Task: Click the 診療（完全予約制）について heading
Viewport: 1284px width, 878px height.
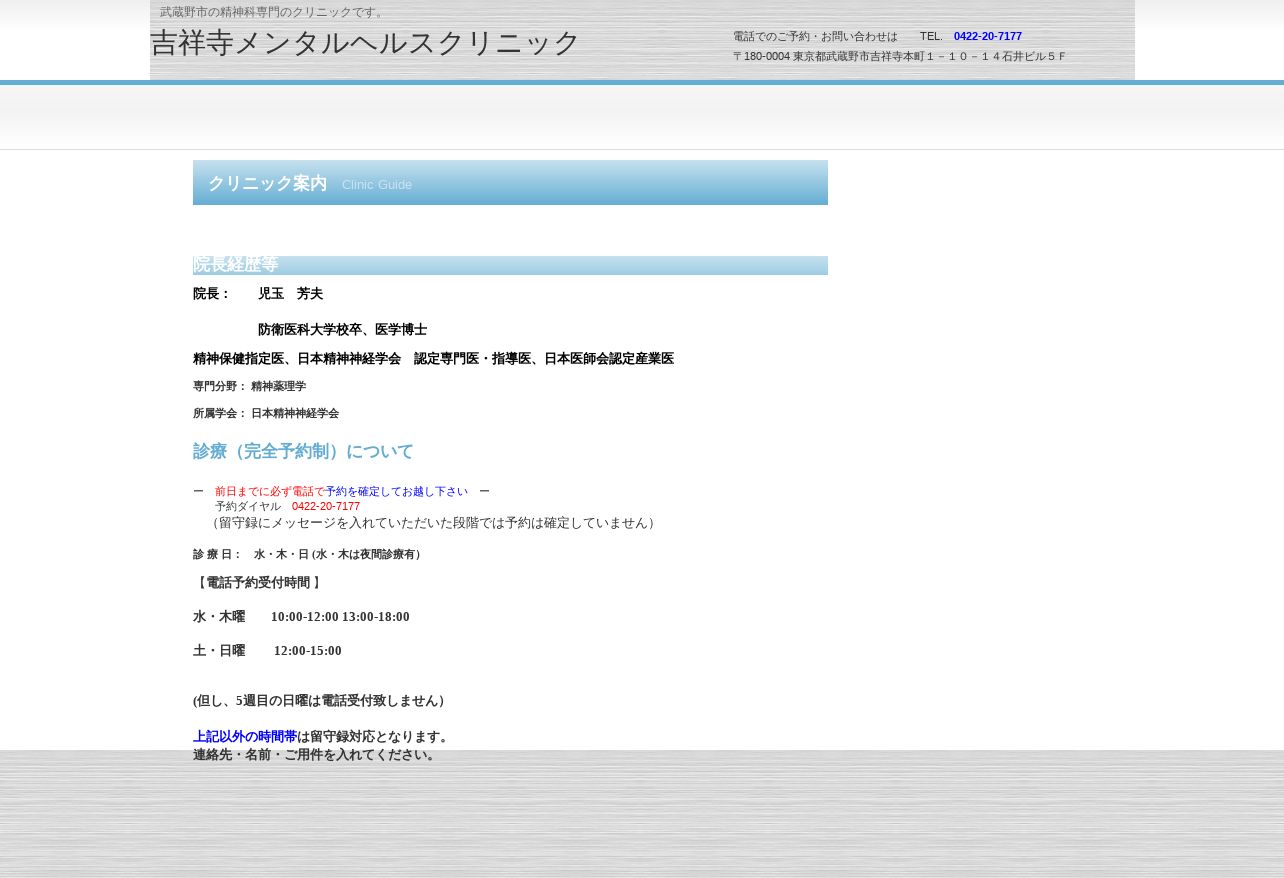Action: click(303, 452)
